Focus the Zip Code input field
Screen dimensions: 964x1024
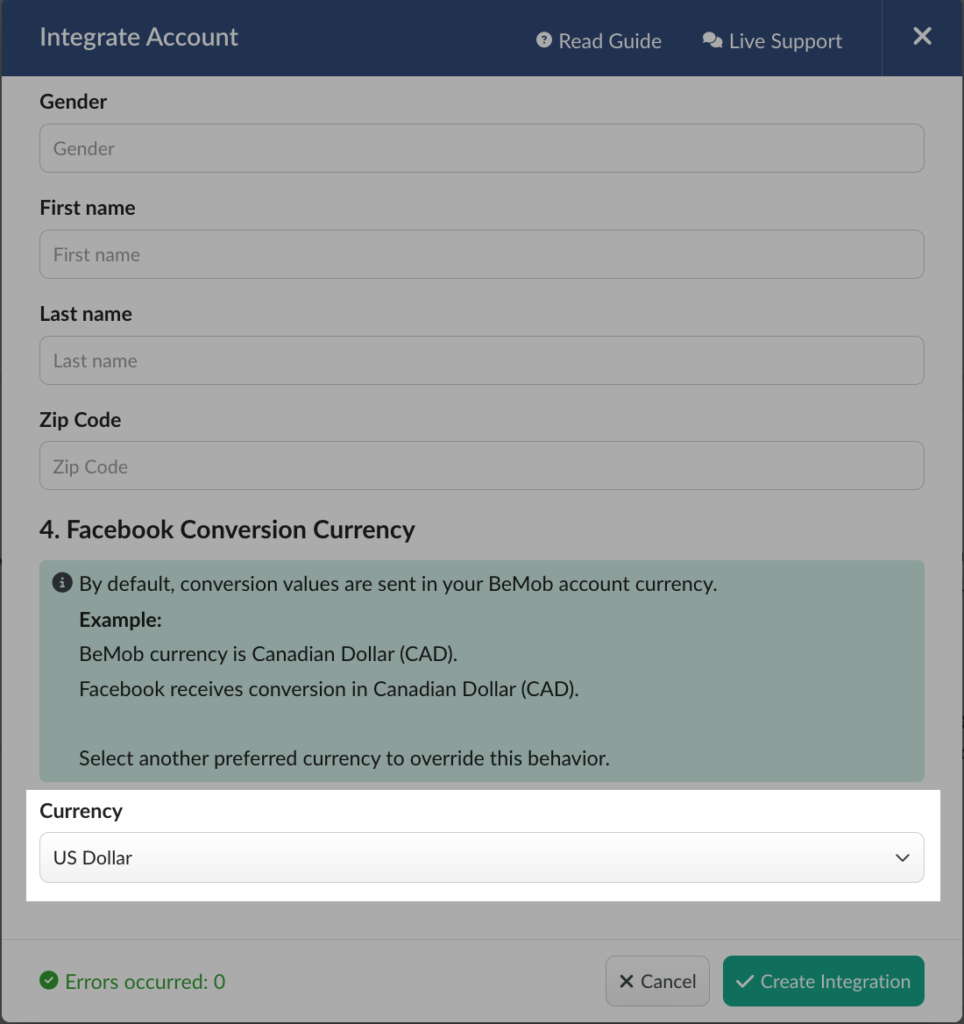481,466
